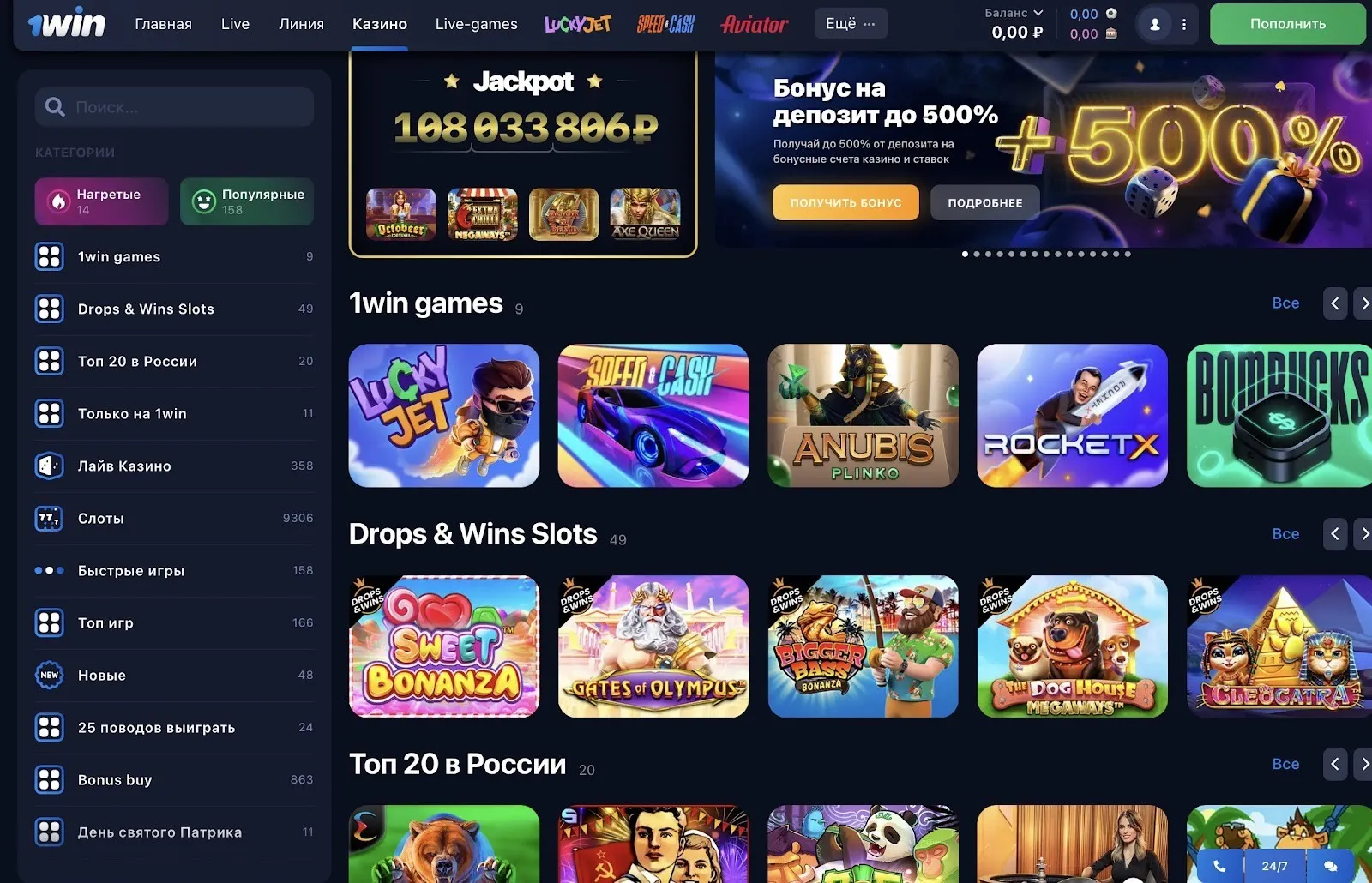
Task: Open the LuckyJet logo link in navbar
Action: point(577,24)
